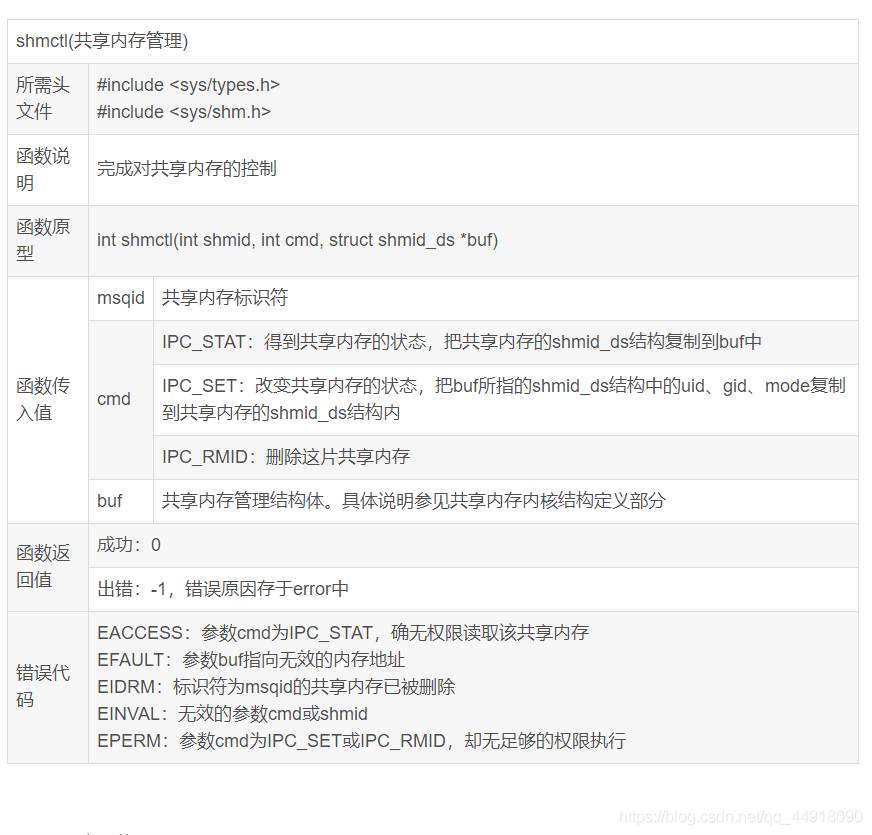Select the row label 函数返回值
872x835 pixels.
[42, 567]
